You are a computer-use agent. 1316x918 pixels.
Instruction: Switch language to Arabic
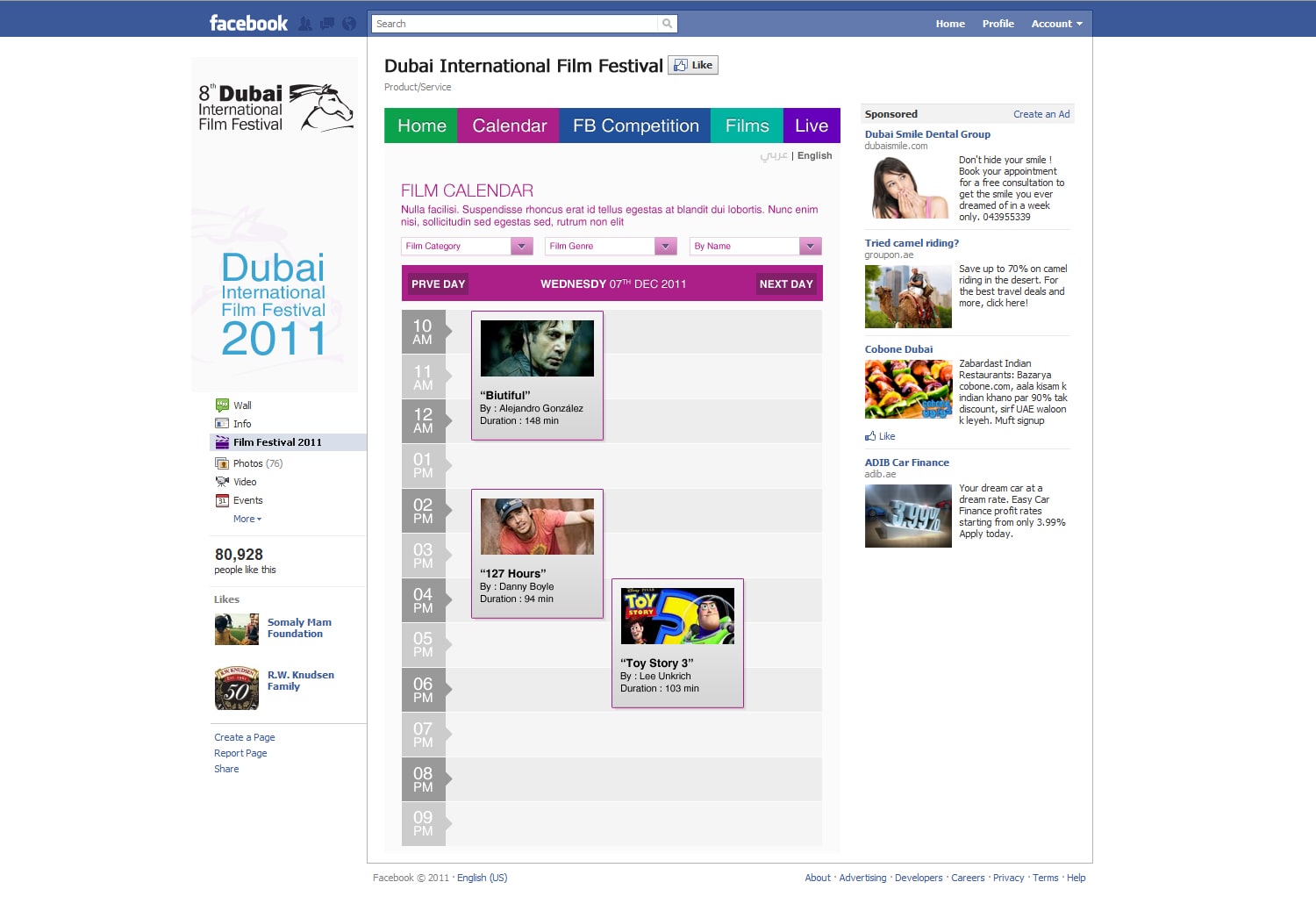pos(773,155)
